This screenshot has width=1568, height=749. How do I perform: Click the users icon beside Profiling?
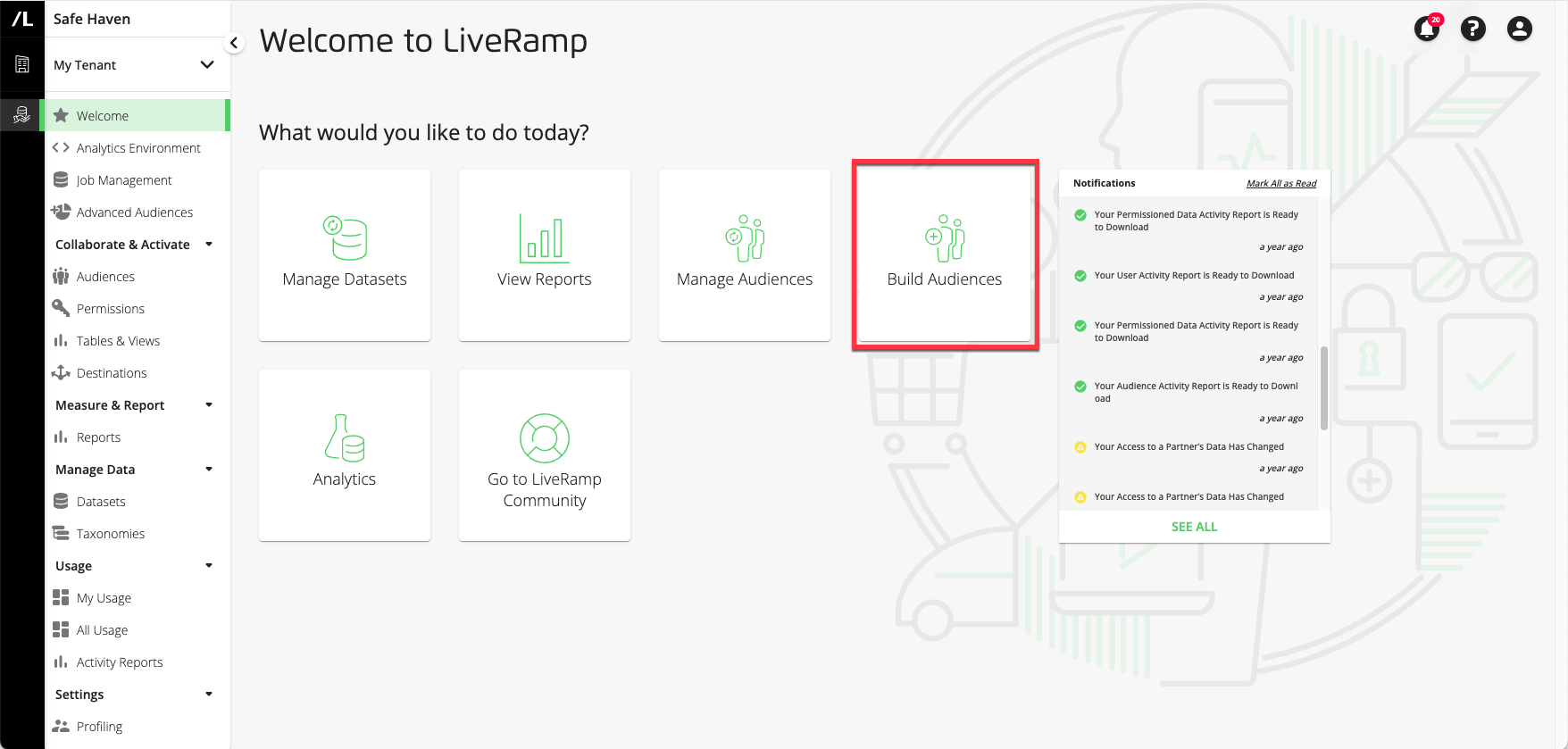(61, 726)
